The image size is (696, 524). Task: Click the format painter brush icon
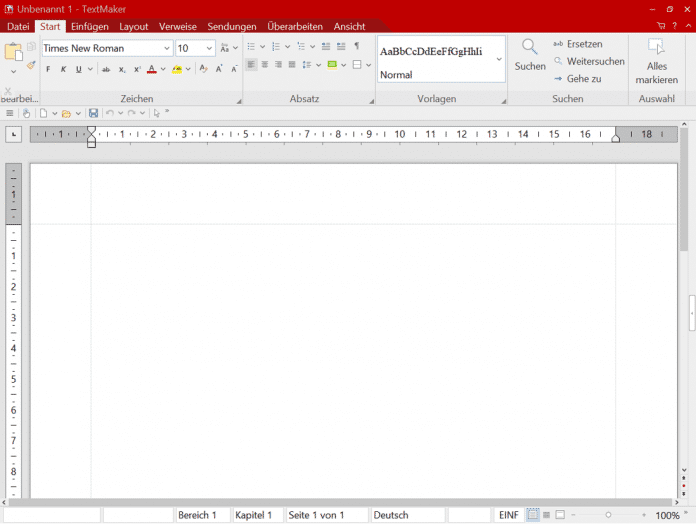(x=30, y=66)
